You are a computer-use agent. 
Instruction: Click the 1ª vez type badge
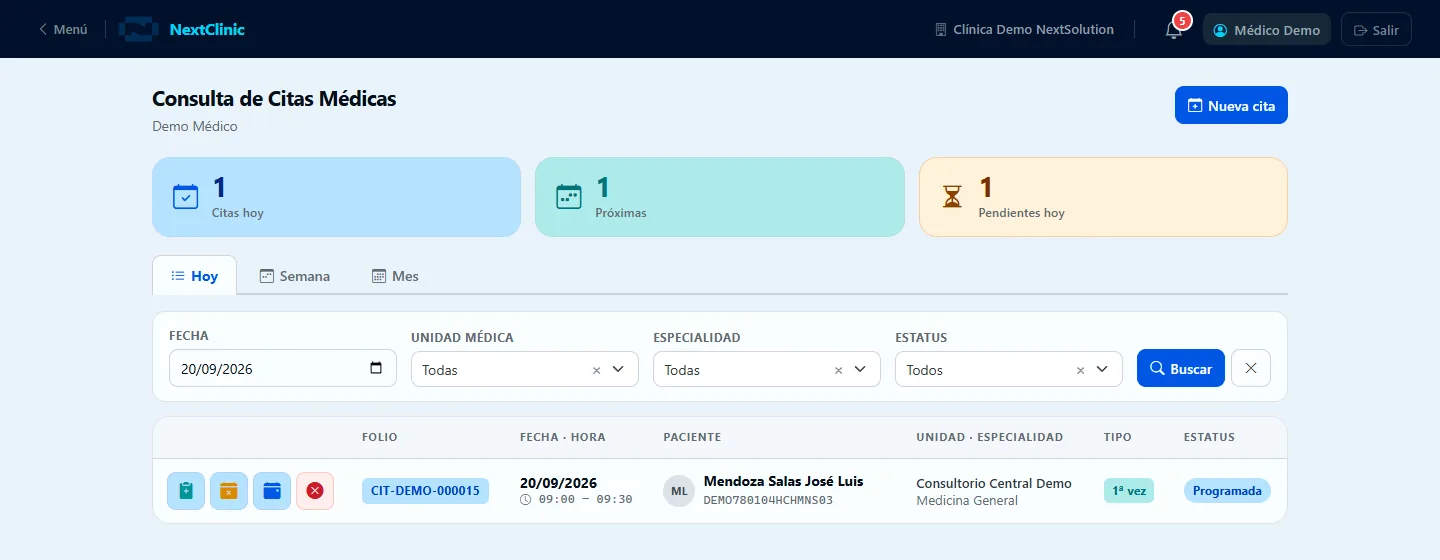[x=1129, y=491]
